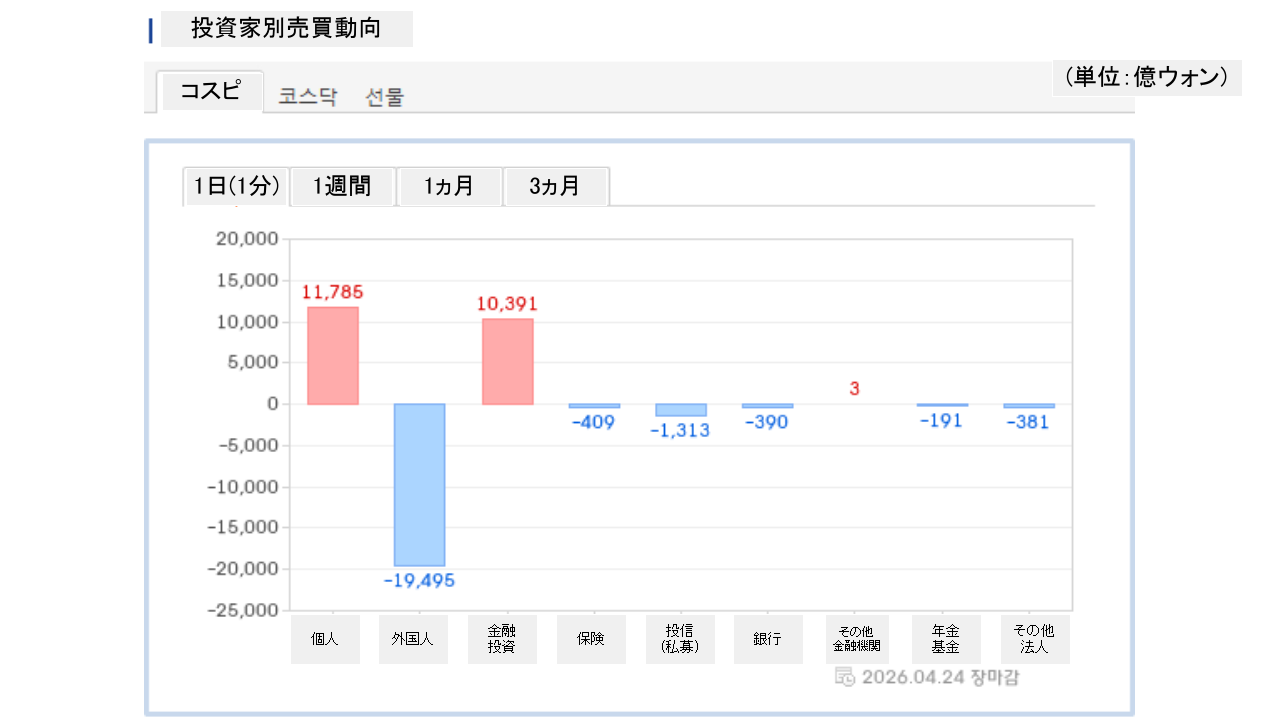
Task: Open the 선물 tab
Action: point(385,97)
